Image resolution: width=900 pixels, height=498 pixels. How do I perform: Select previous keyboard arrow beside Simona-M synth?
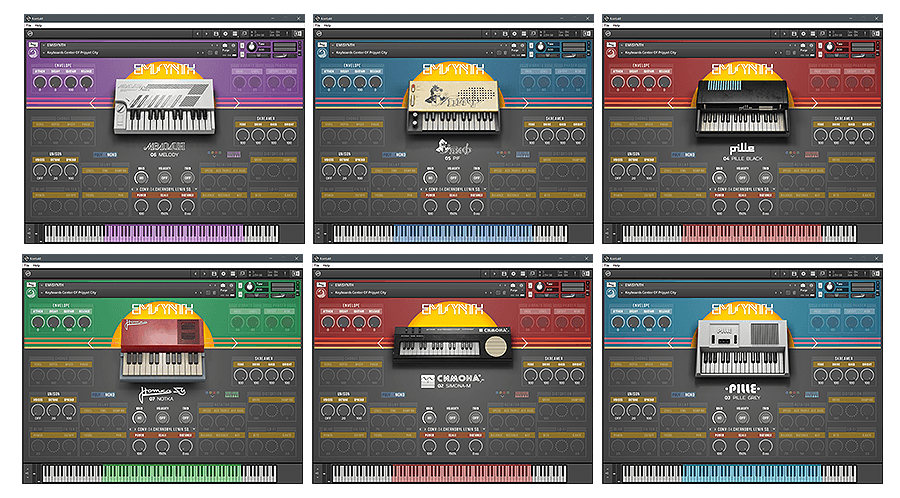point(381,343)
